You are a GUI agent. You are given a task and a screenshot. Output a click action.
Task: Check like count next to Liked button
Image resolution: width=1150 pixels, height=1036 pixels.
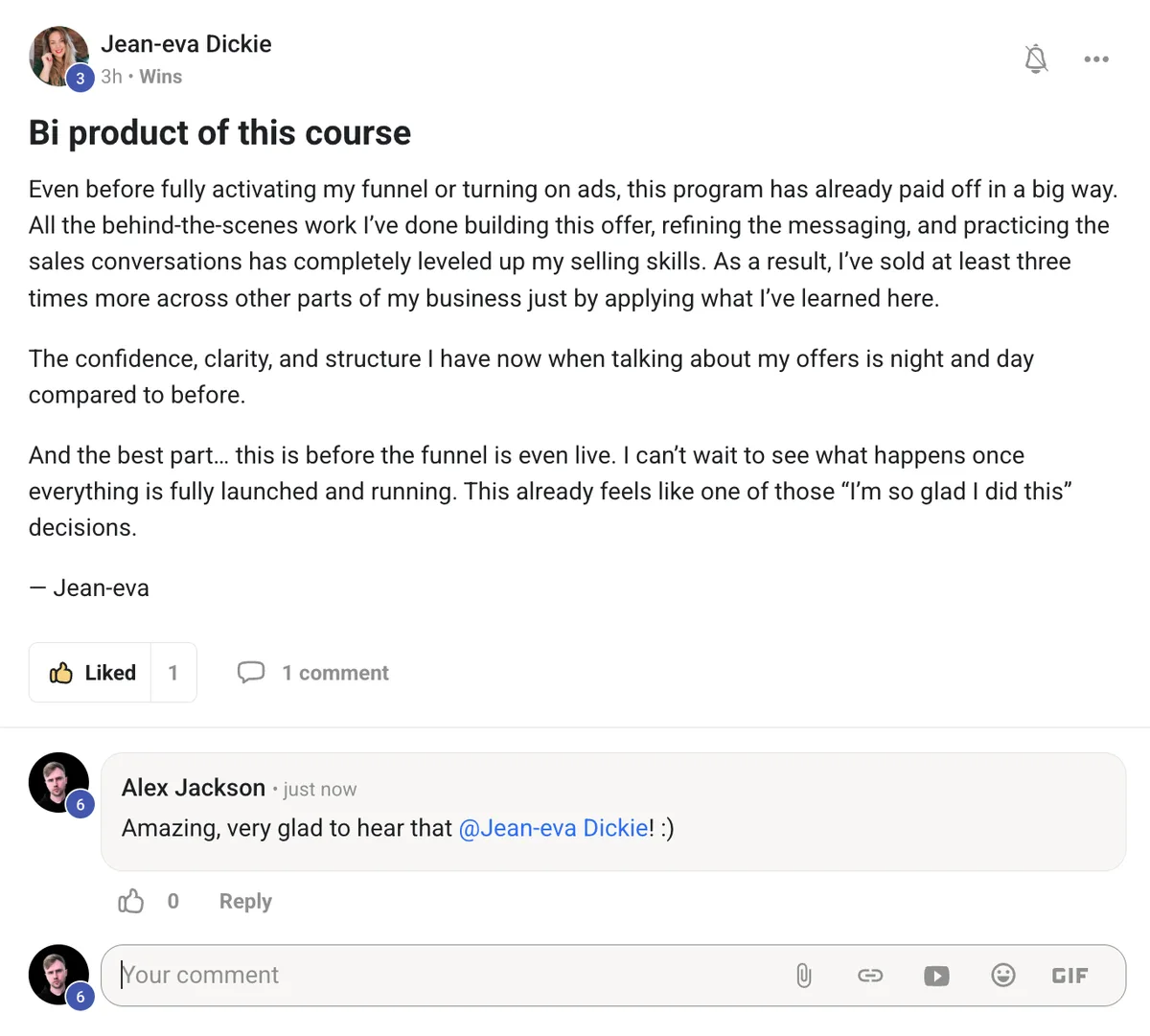coord(173,672)
